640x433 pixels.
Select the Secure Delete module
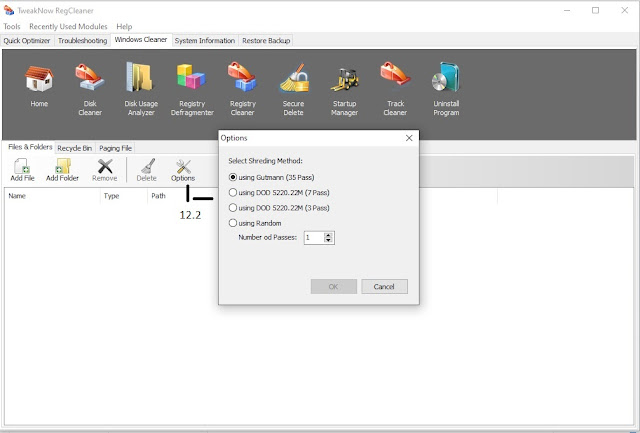[293, 89]
